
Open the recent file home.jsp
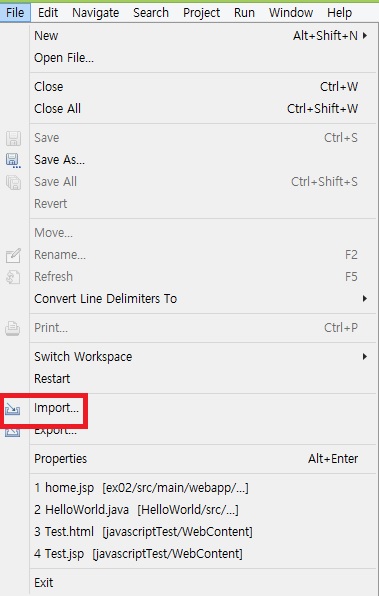[141, 488]
